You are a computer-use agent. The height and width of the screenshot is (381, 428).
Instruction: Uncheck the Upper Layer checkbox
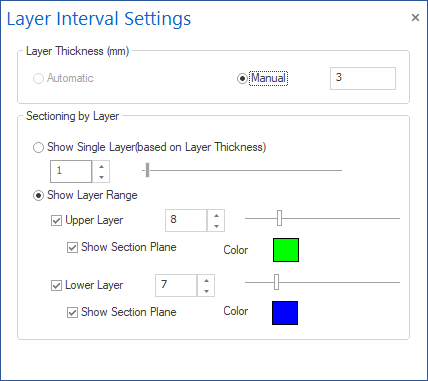(x=56, y=220)
